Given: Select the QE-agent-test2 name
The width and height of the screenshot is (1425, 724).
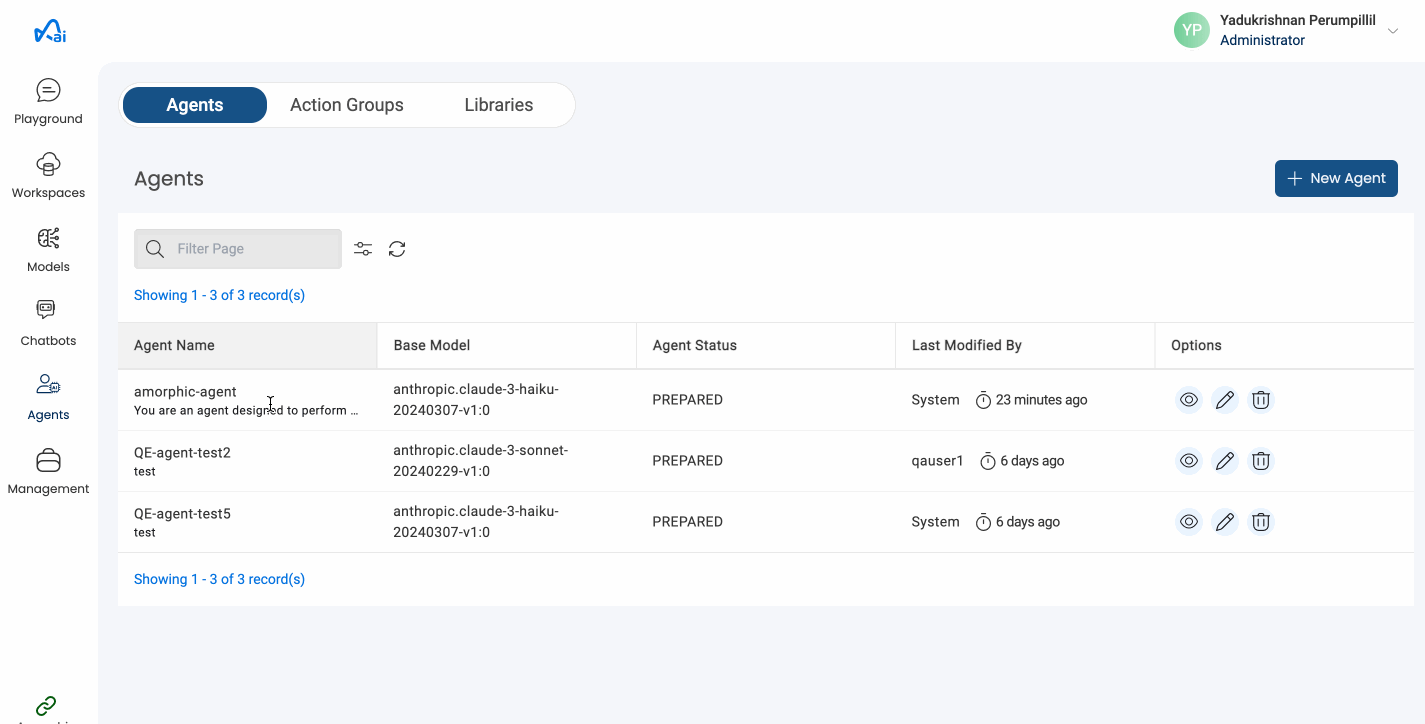Looking at the screenshot, I should click(x=182, y=453).
